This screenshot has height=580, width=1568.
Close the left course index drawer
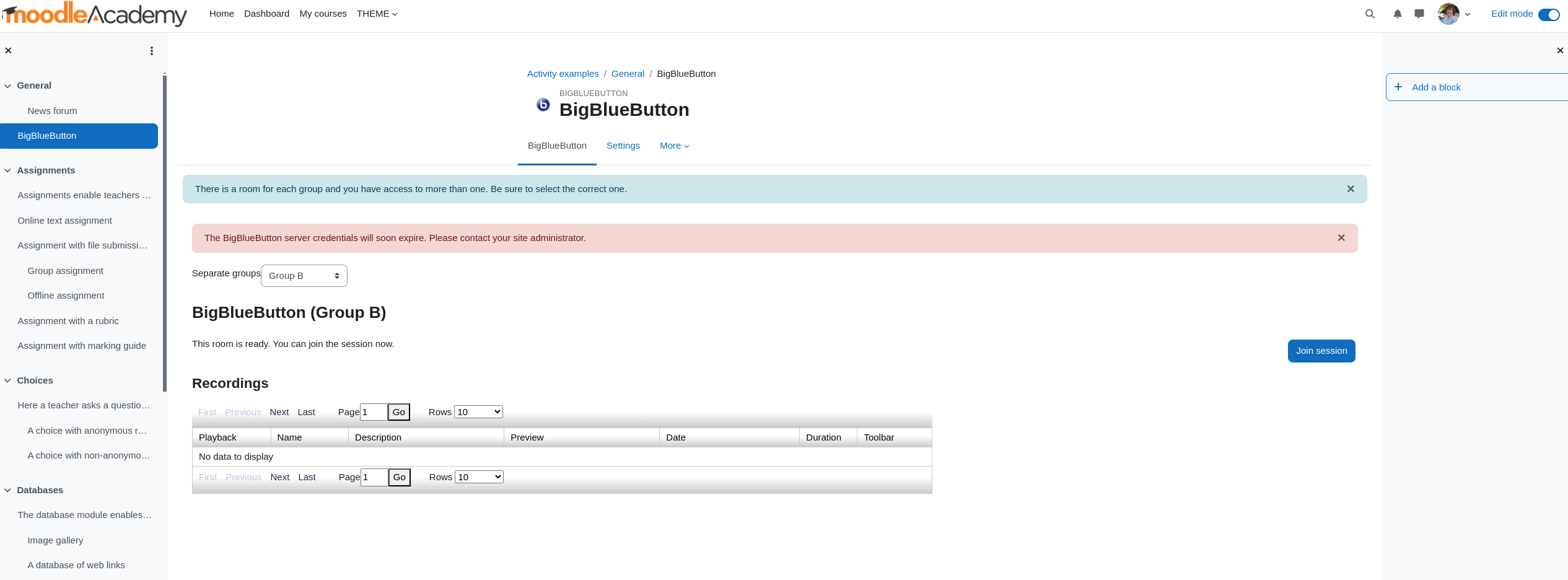coord(9,51)
